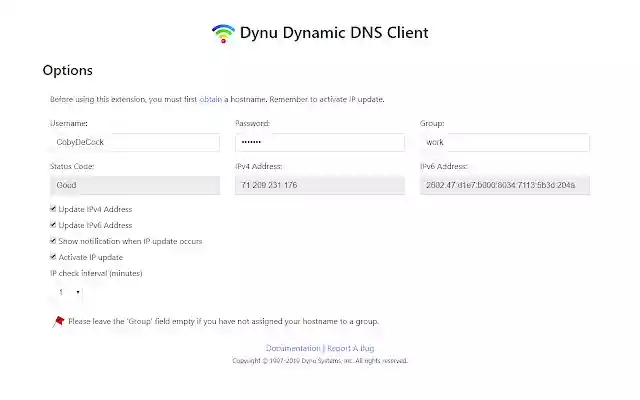This screenshot has height=400, width=640.
Task: Click the Username input field
Action: [x=135, y=142]
